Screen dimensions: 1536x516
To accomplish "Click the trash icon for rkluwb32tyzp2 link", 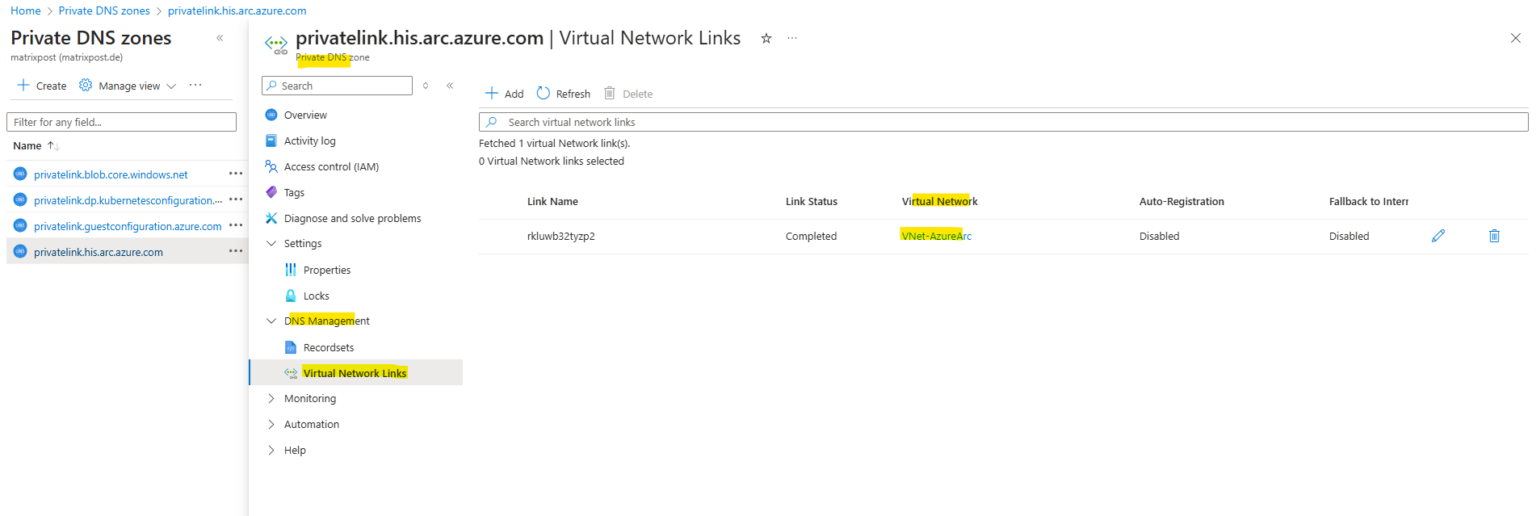I will click(1494, 236).
